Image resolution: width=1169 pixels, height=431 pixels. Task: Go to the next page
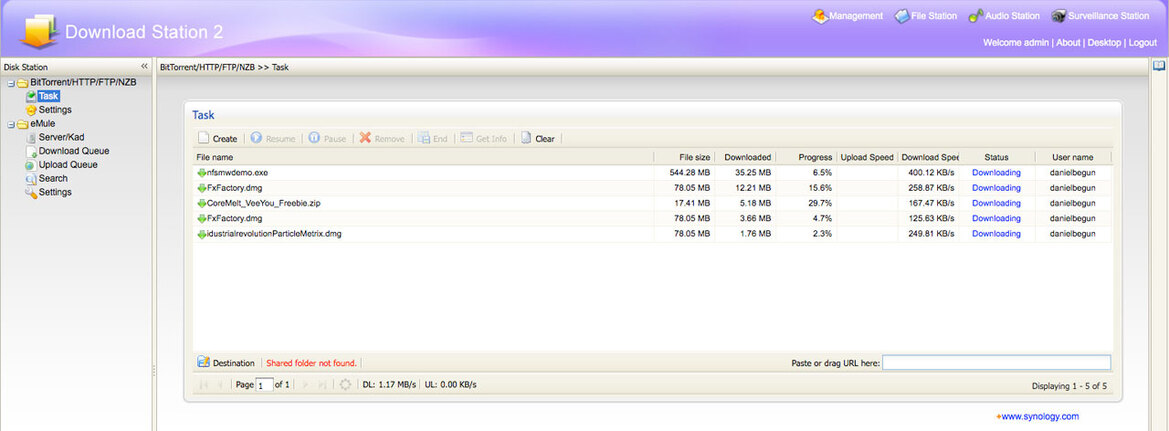point(306,385)
